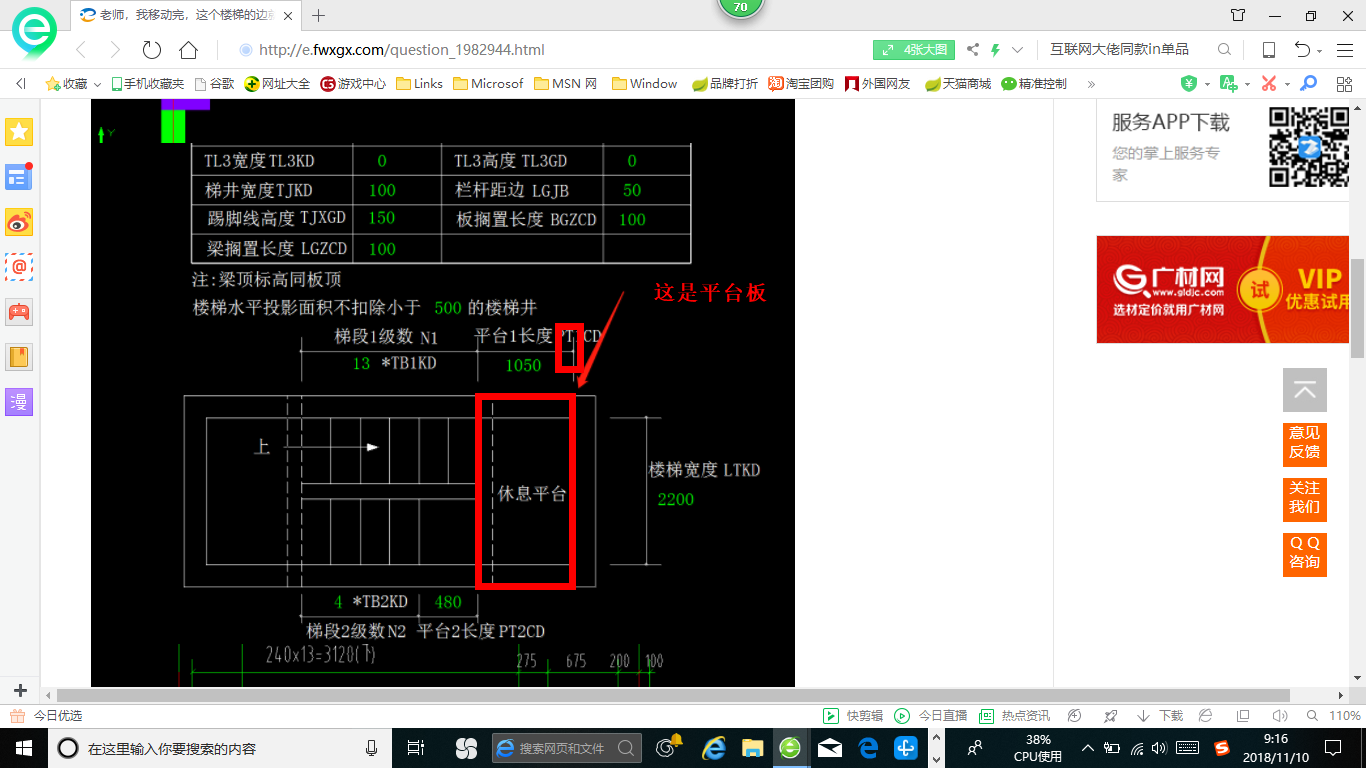Toggle the lightning speed mode icon
Viewport: 1366px width, 768px height.
pyautogui.click(x=996, y=50)
